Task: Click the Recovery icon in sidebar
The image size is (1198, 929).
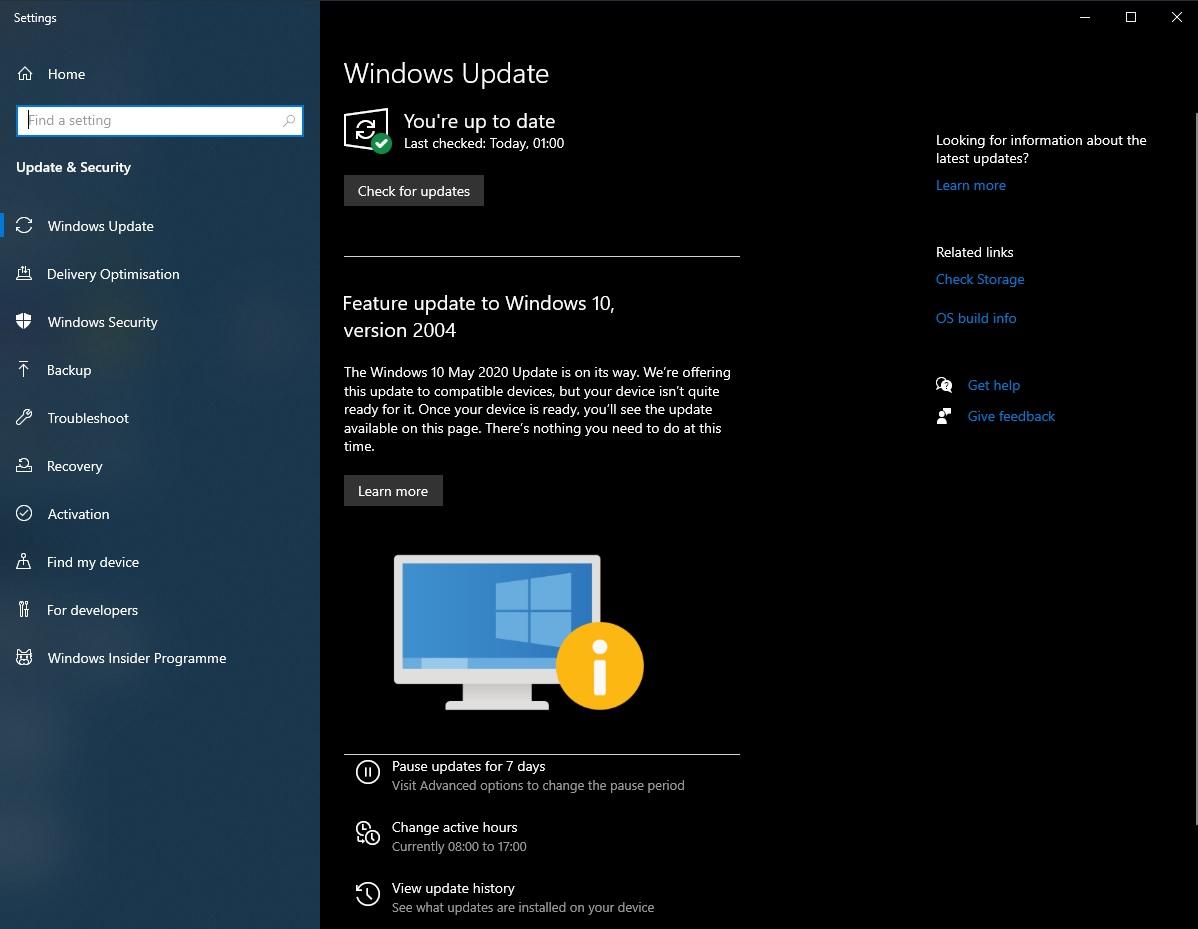Action: point(24,465)
